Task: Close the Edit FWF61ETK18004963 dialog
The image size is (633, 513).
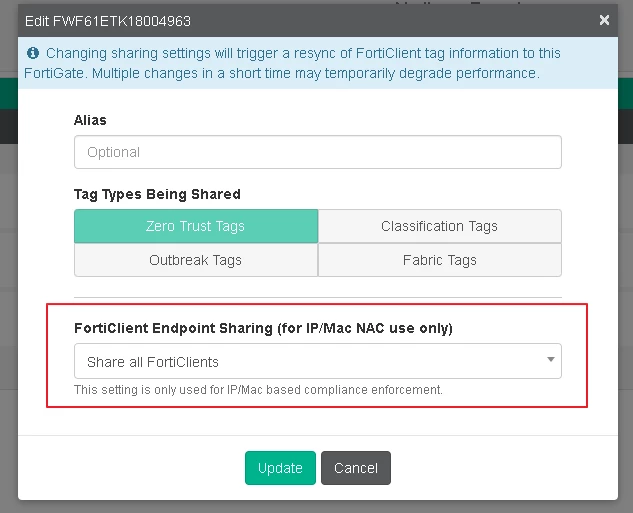Action: 604,20
